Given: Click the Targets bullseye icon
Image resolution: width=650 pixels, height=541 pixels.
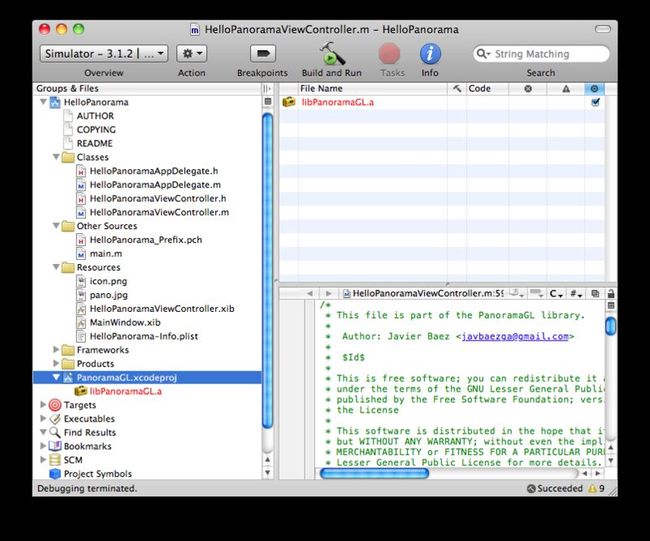Looking at the screenshot, I should [55, 405].
